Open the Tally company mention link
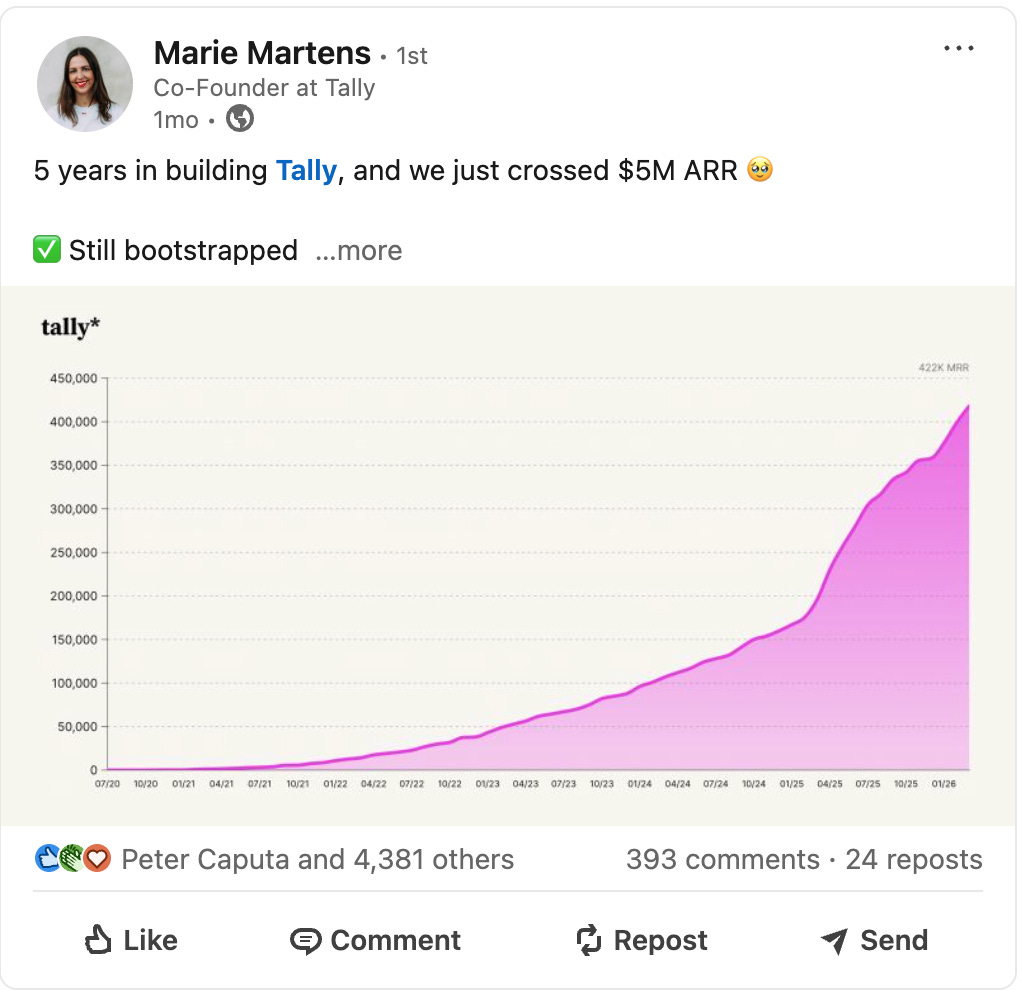The width and height of the screenshot is (1022, 1000). tap(306, 171)
